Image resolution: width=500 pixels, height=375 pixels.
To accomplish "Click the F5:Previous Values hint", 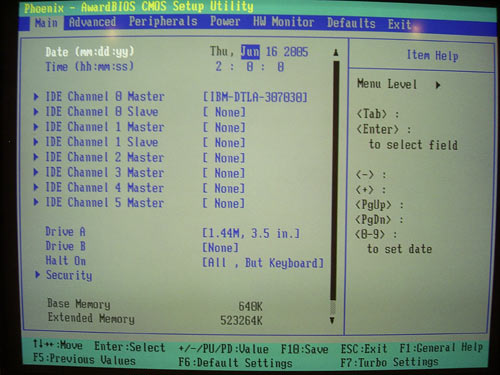I will (84, 360).
